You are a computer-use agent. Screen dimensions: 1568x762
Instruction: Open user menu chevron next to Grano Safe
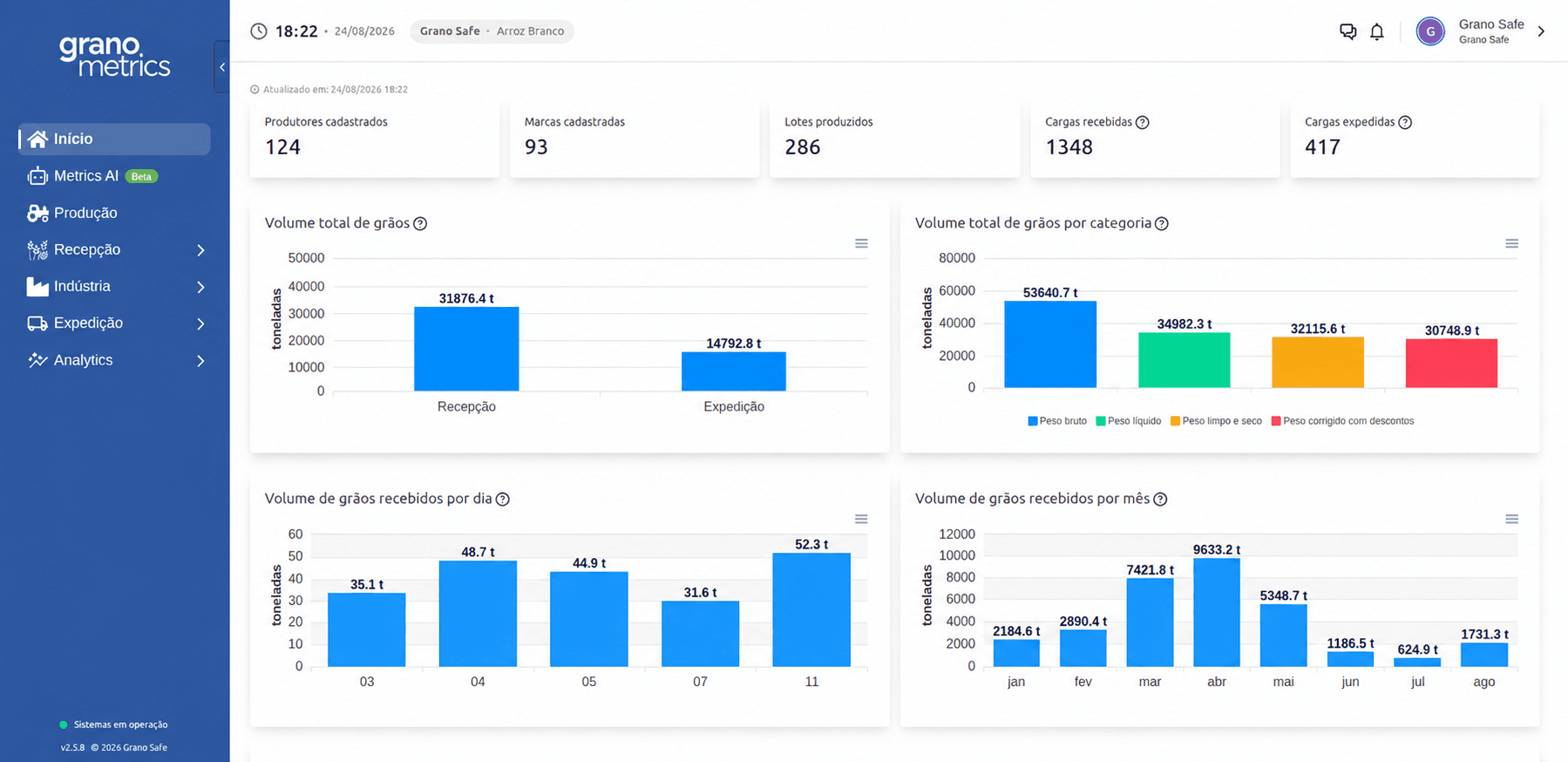click(1541, 31)
